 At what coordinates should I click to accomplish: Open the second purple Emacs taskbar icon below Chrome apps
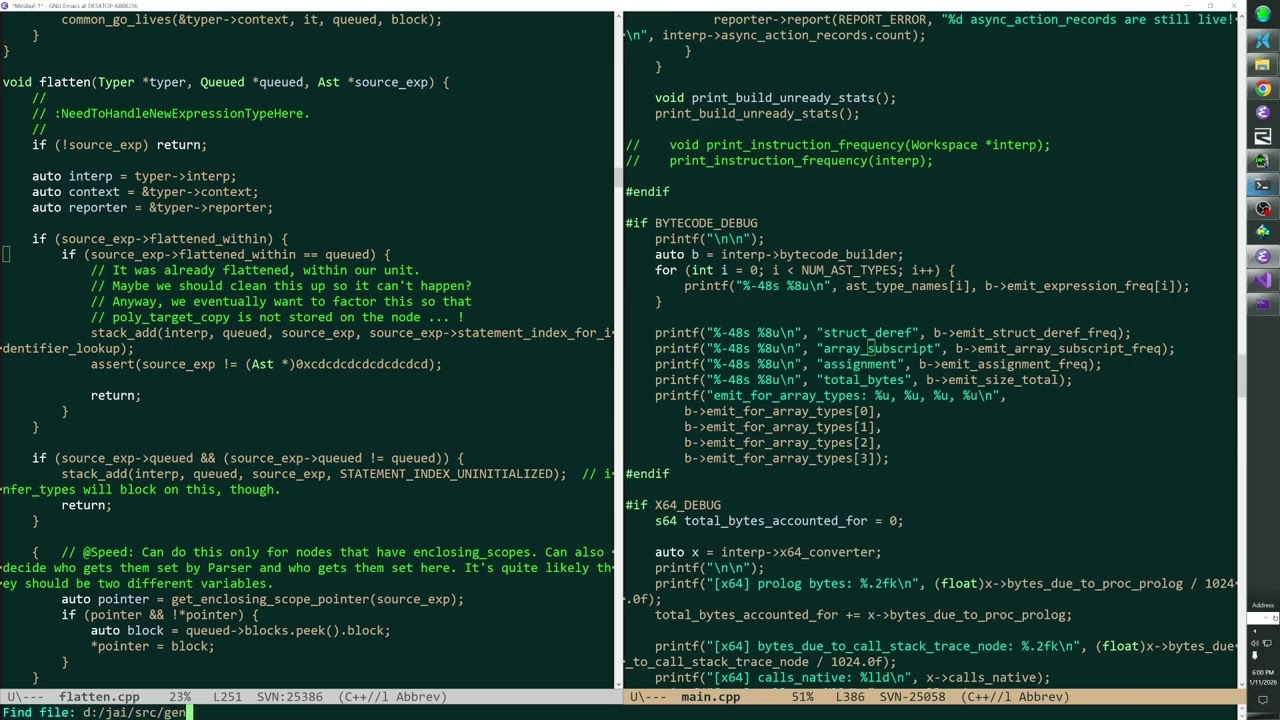[x=1262, y=256]
